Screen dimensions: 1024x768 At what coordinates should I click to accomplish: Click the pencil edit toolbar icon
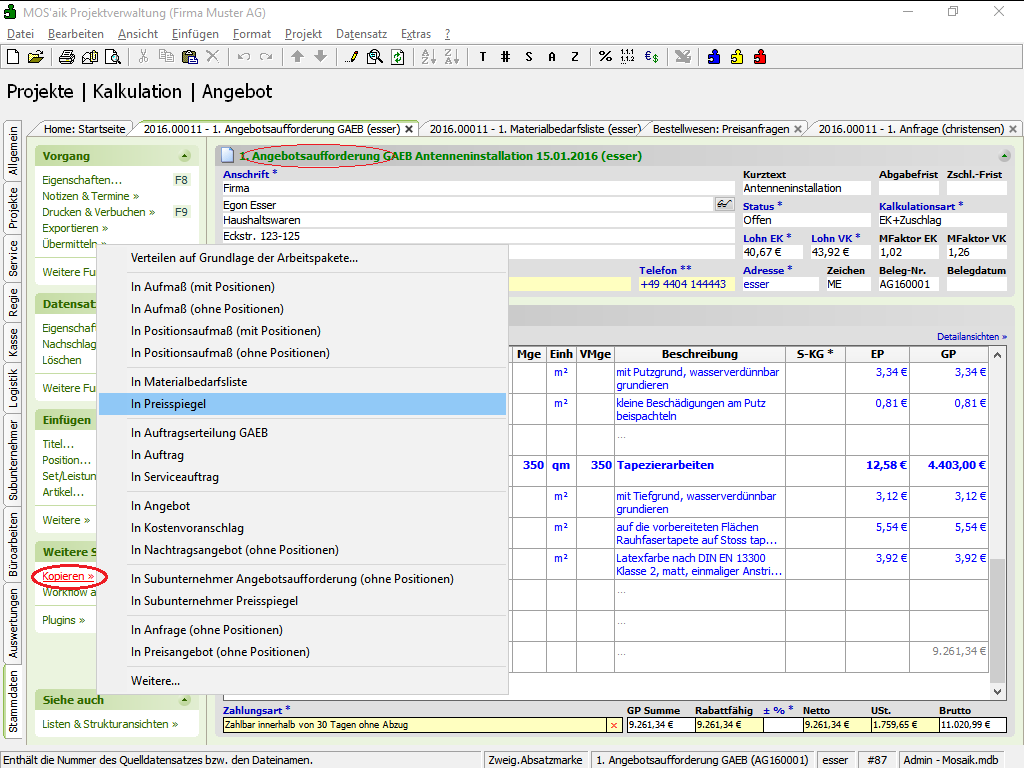(x=352, y=57)
